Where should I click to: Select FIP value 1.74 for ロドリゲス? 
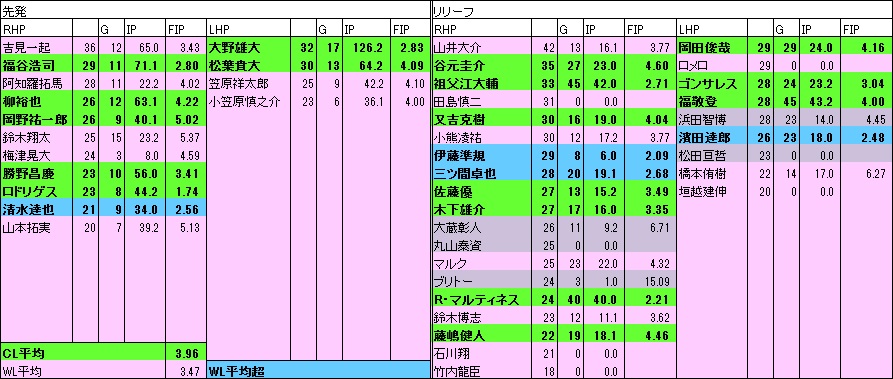pos(186,191)
